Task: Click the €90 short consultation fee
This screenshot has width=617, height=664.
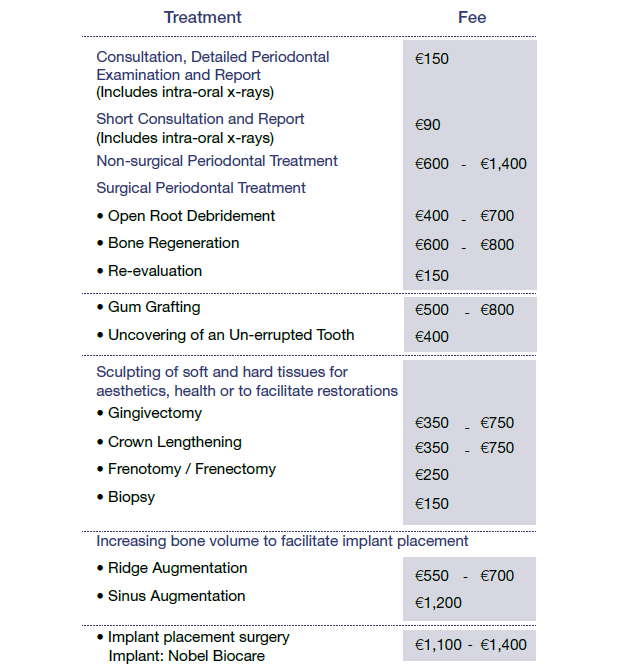Action: click(x=428, y=125)
